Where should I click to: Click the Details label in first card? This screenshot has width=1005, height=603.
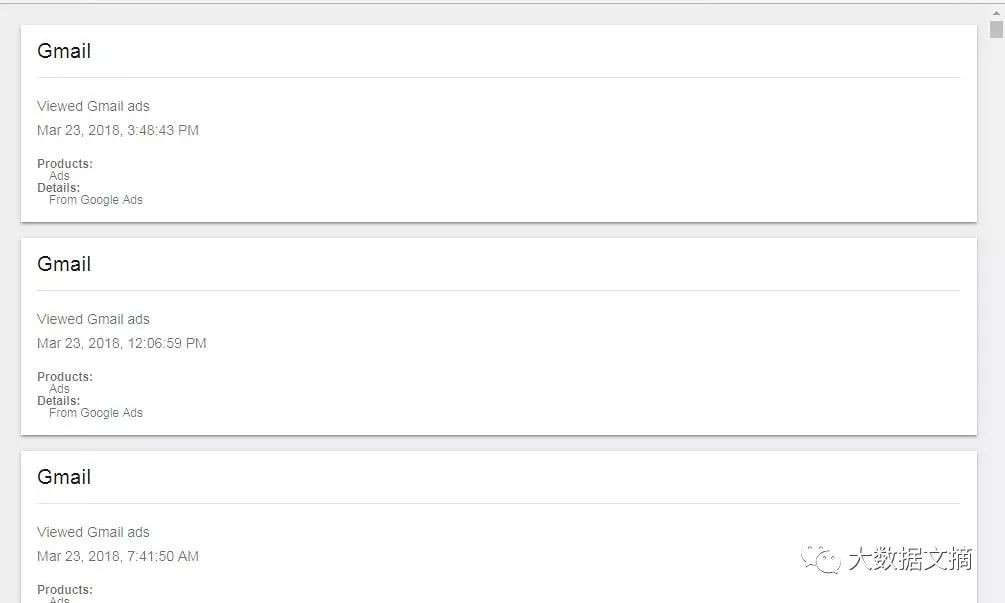coord(58,188)
